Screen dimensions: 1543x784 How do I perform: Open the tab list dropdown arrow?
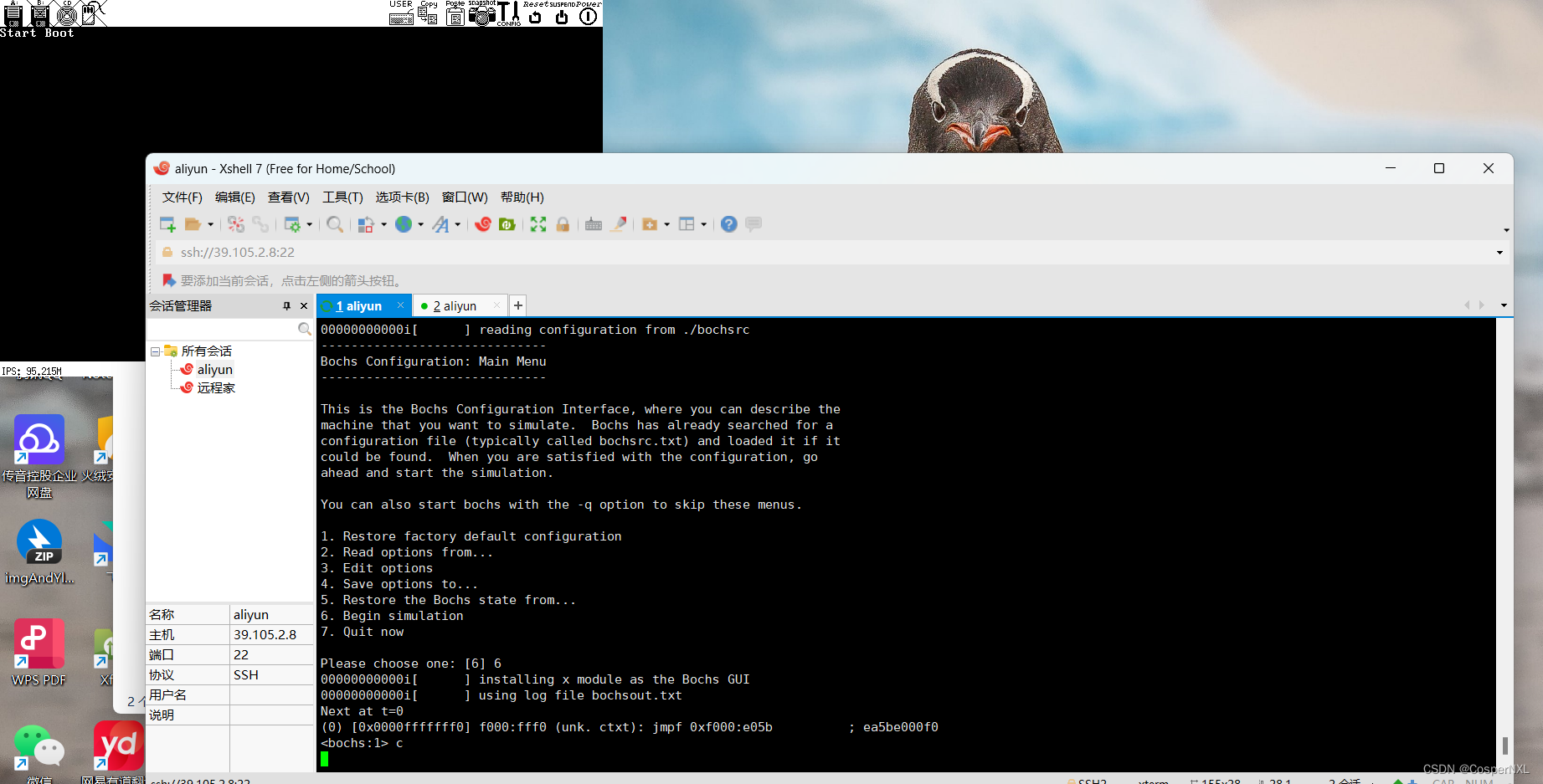coord(1504,305)
